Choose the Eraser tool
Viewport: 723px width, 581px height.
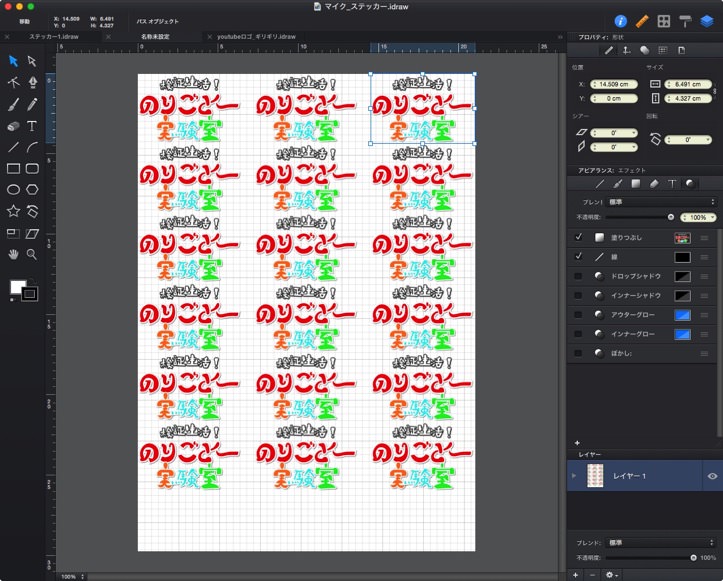click(13, 126)
